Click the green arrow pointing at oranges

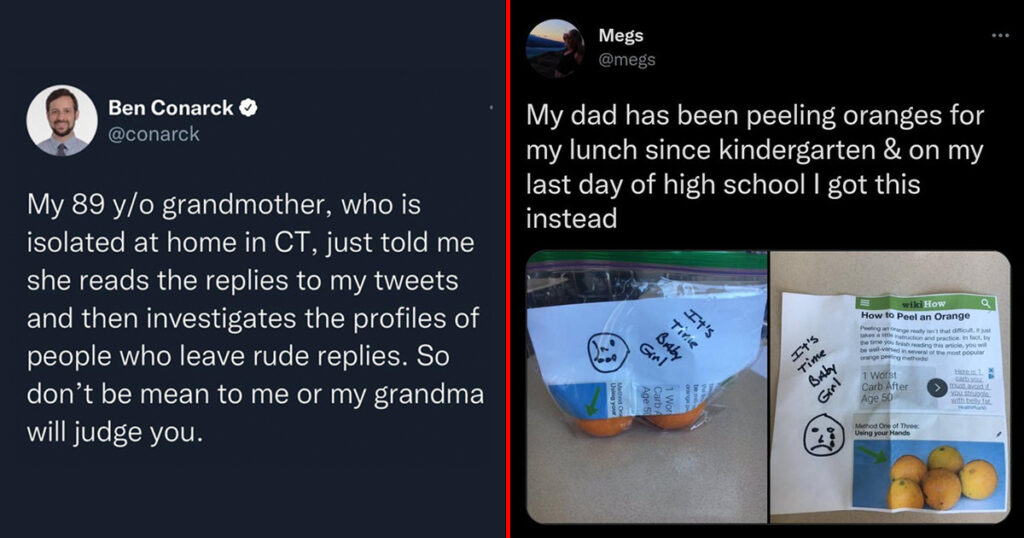click(872, 454)
